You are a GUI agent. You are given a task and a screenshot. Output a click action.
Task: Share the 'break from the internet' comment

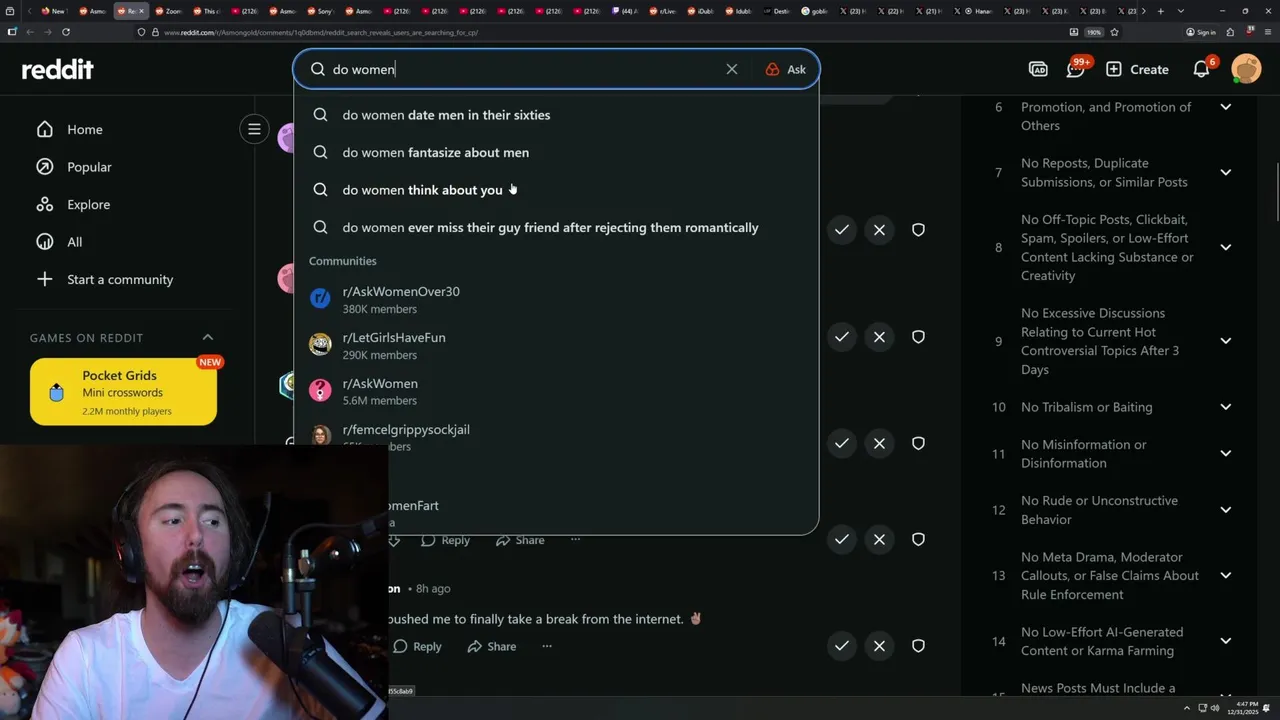point(492,647)
